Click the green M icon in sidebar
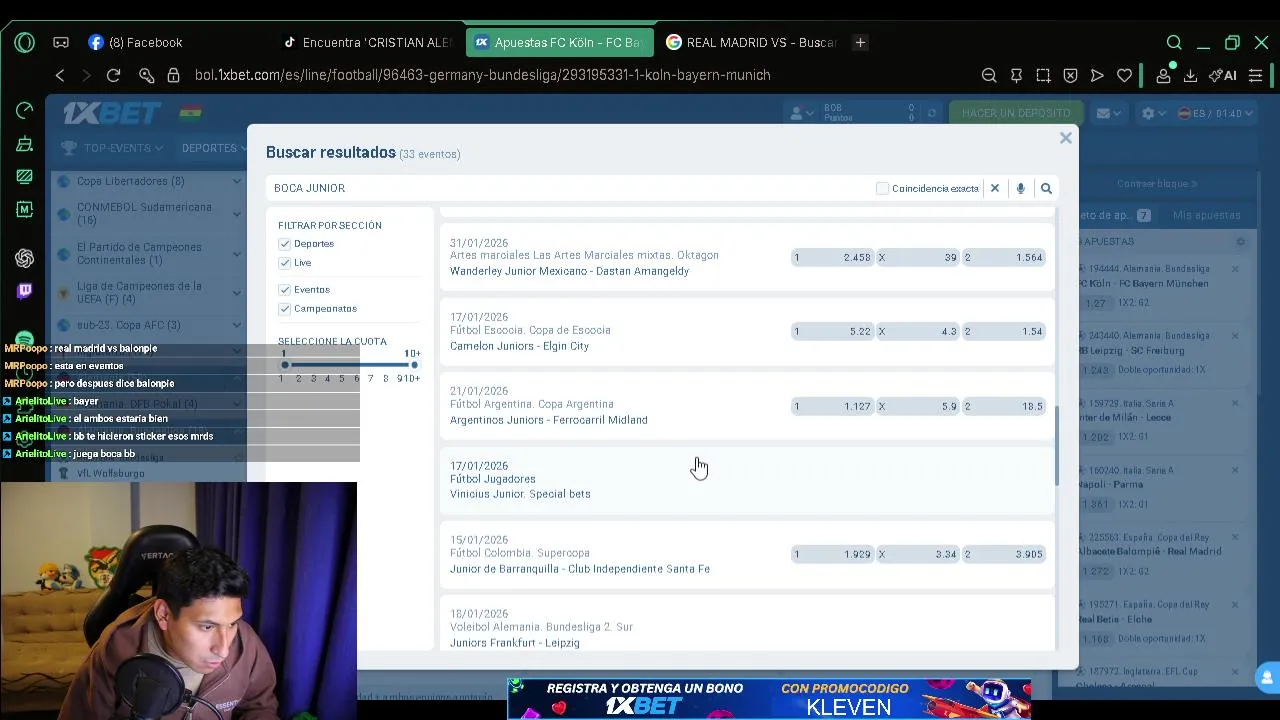The width and height of the screenshot is (1280, 720). coord(25,209)
